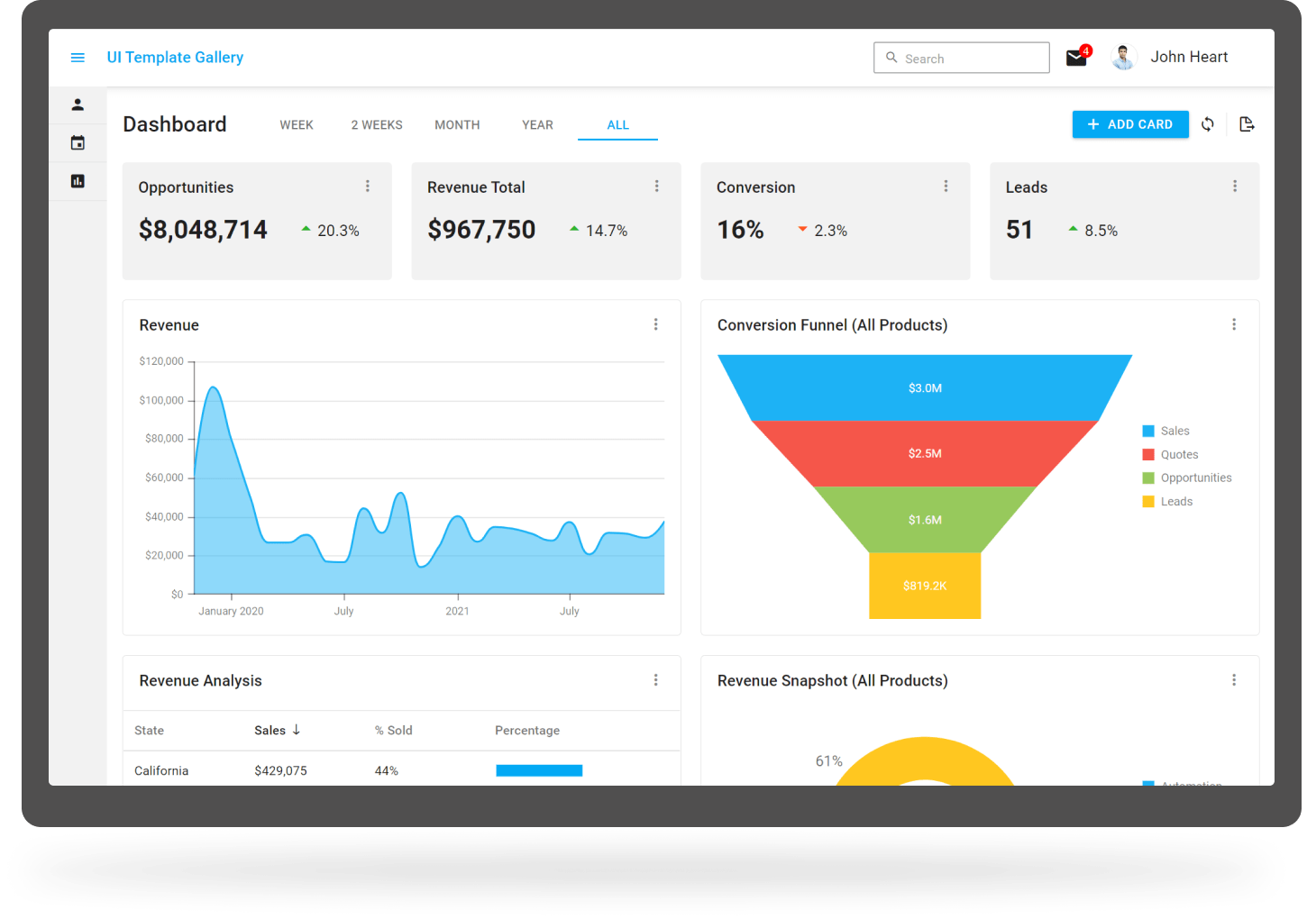
Task: Refresh the dashboard with the sync icon
Action: coord(1208,124)
